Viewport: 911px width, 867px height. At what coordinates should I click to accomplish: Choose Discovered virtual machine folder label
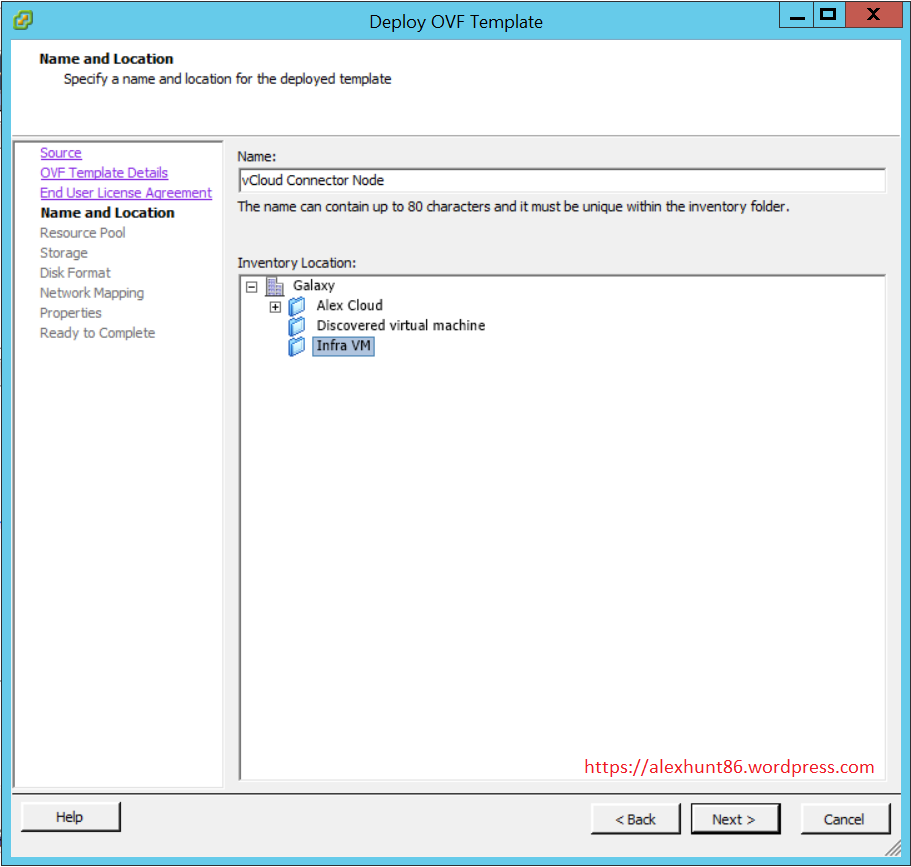coord(400,325)
